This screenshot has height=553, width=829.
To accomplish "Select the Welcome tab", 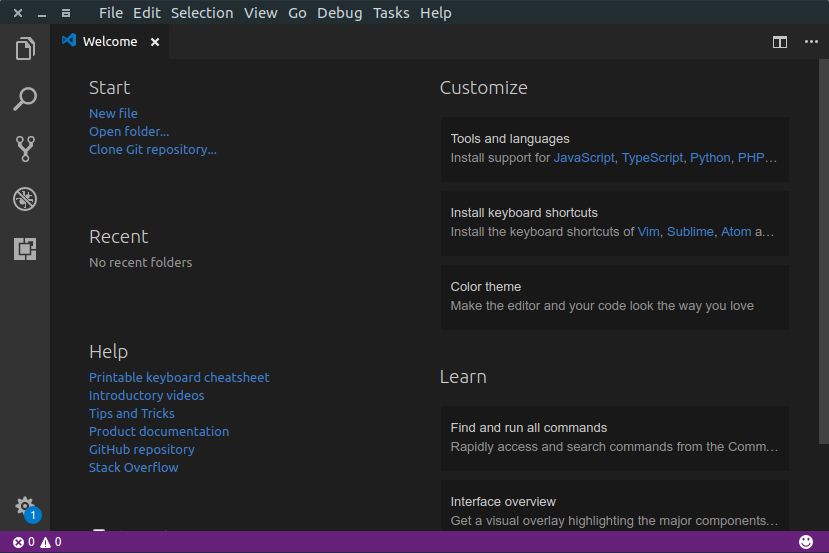I will click(x=109, y=42).
